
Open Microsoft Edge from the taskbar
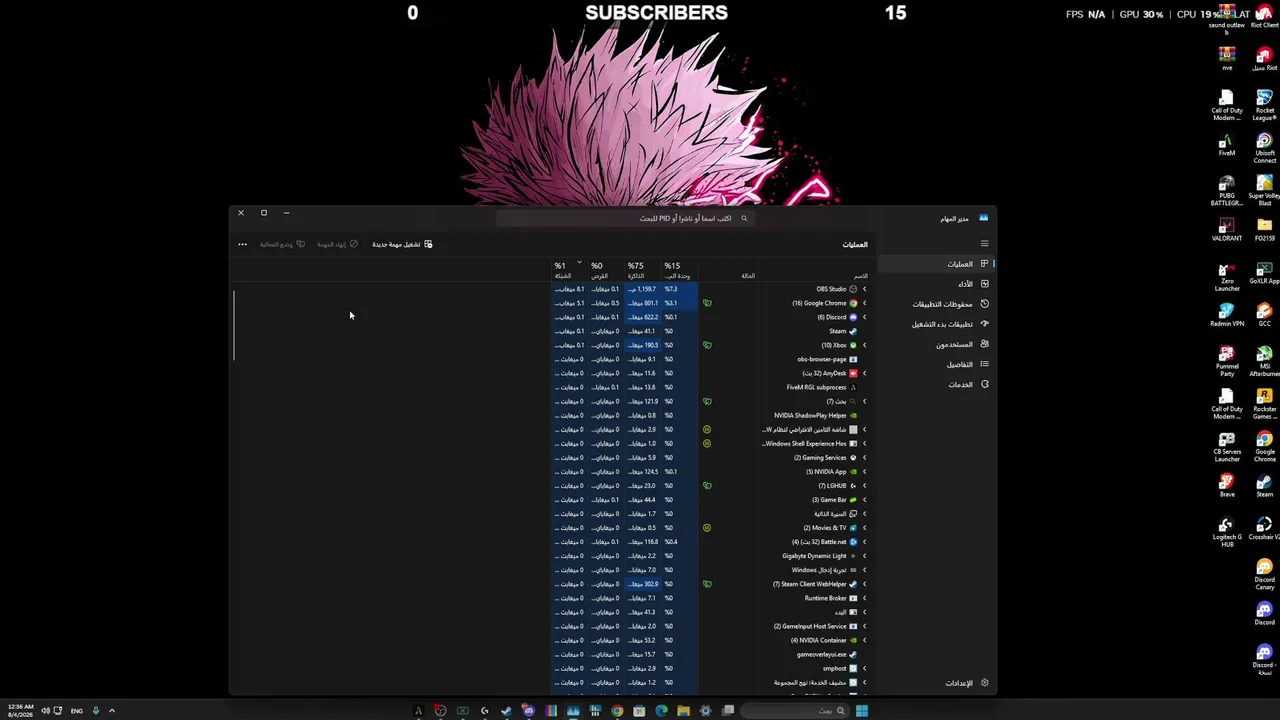pos(661,711)
